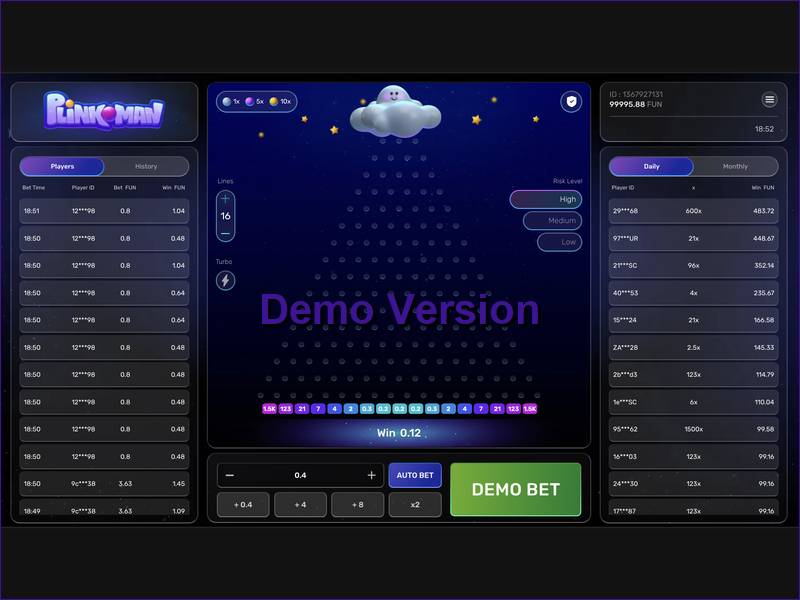
Task: Set risk level to Low
Action: [560, 242]
